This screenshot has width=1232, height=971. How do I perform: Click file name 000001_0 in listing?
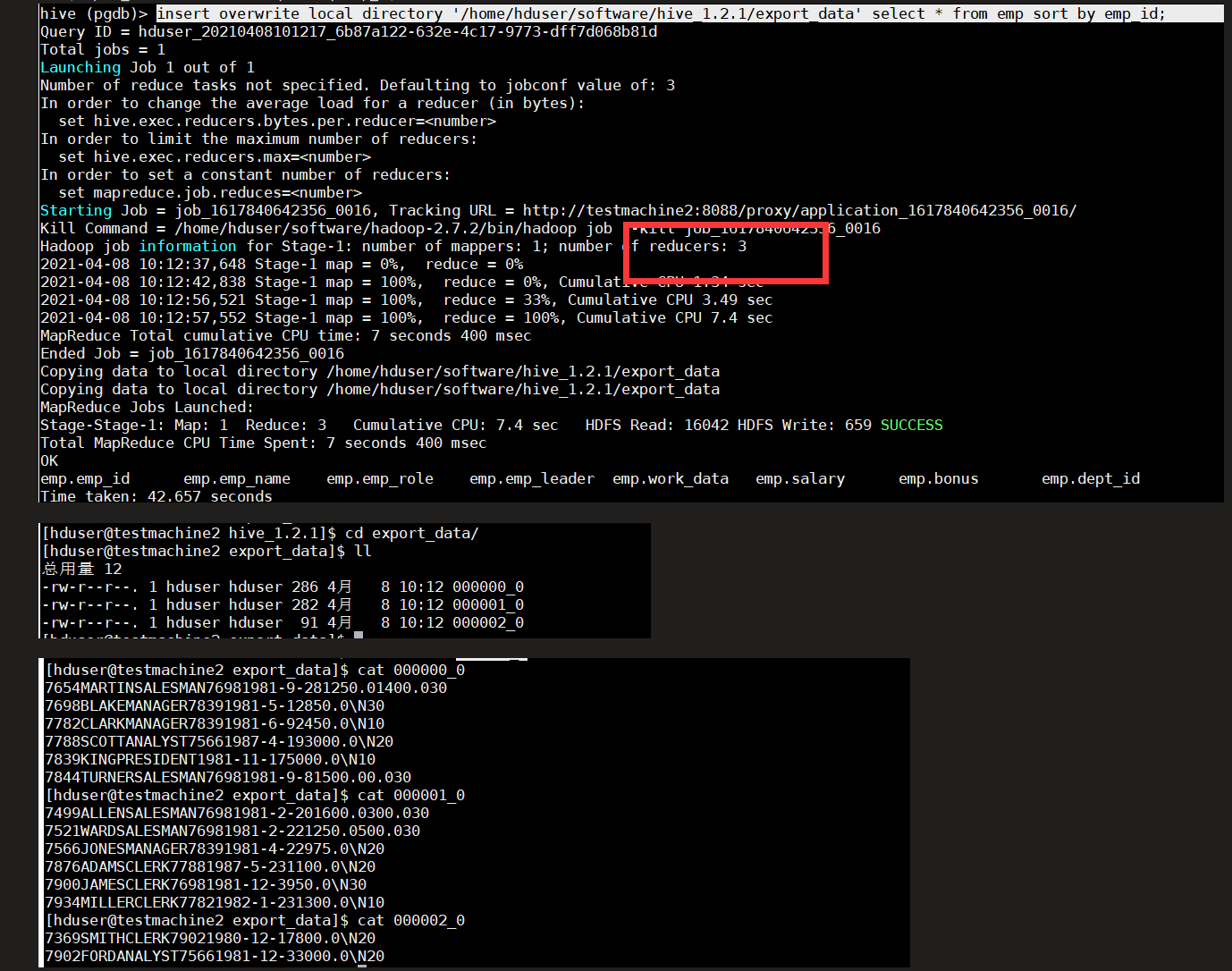488,604
